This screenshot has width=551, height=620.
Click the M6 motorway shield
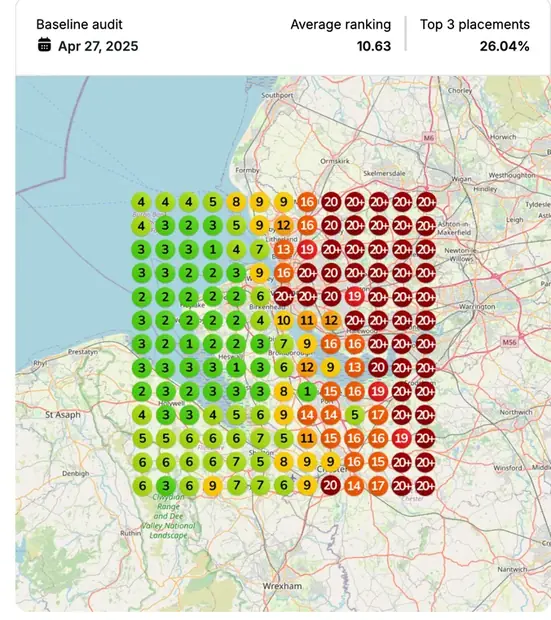pos(429,138)
